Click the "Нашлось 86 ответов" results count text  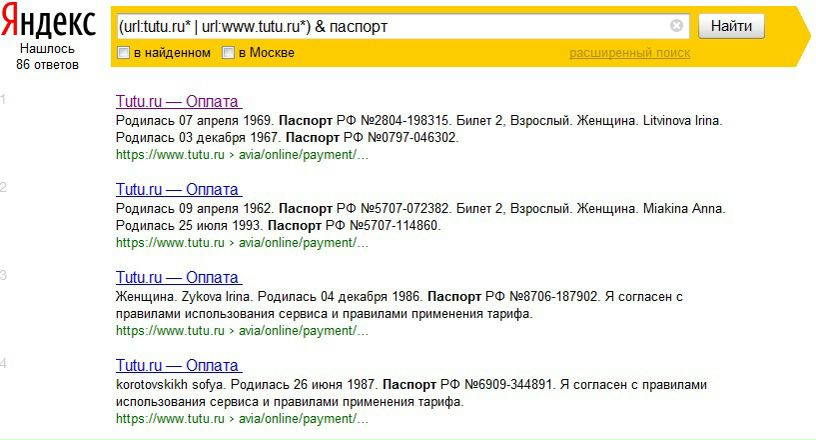point(47,57)
